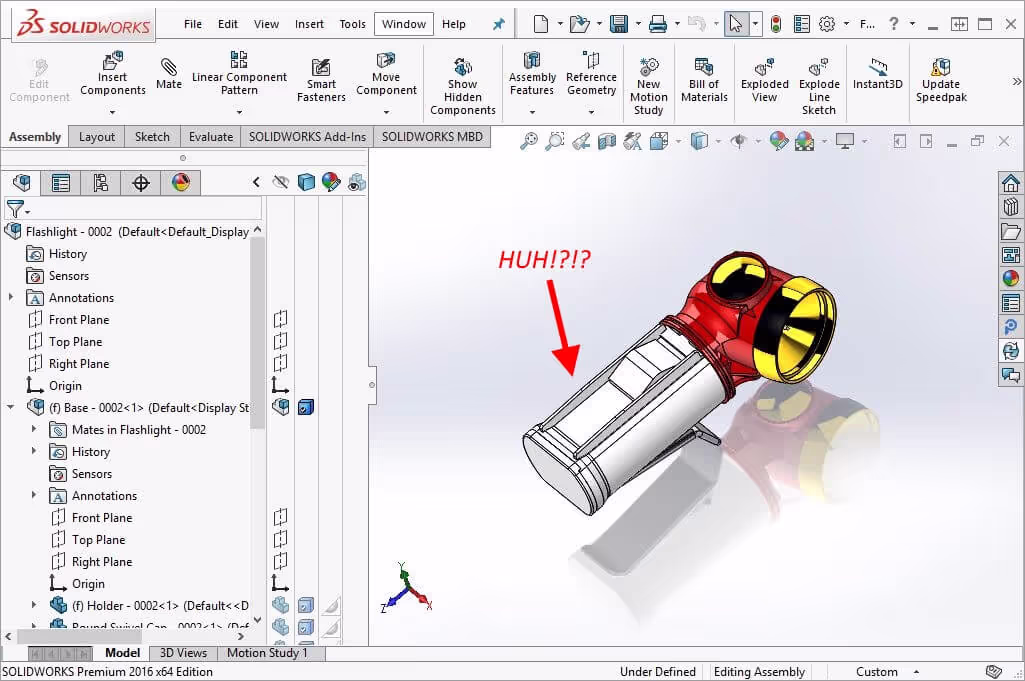Screen dimensions: 1025x681
Task: Toggle the hide/show eye column header
Action: 280,182
